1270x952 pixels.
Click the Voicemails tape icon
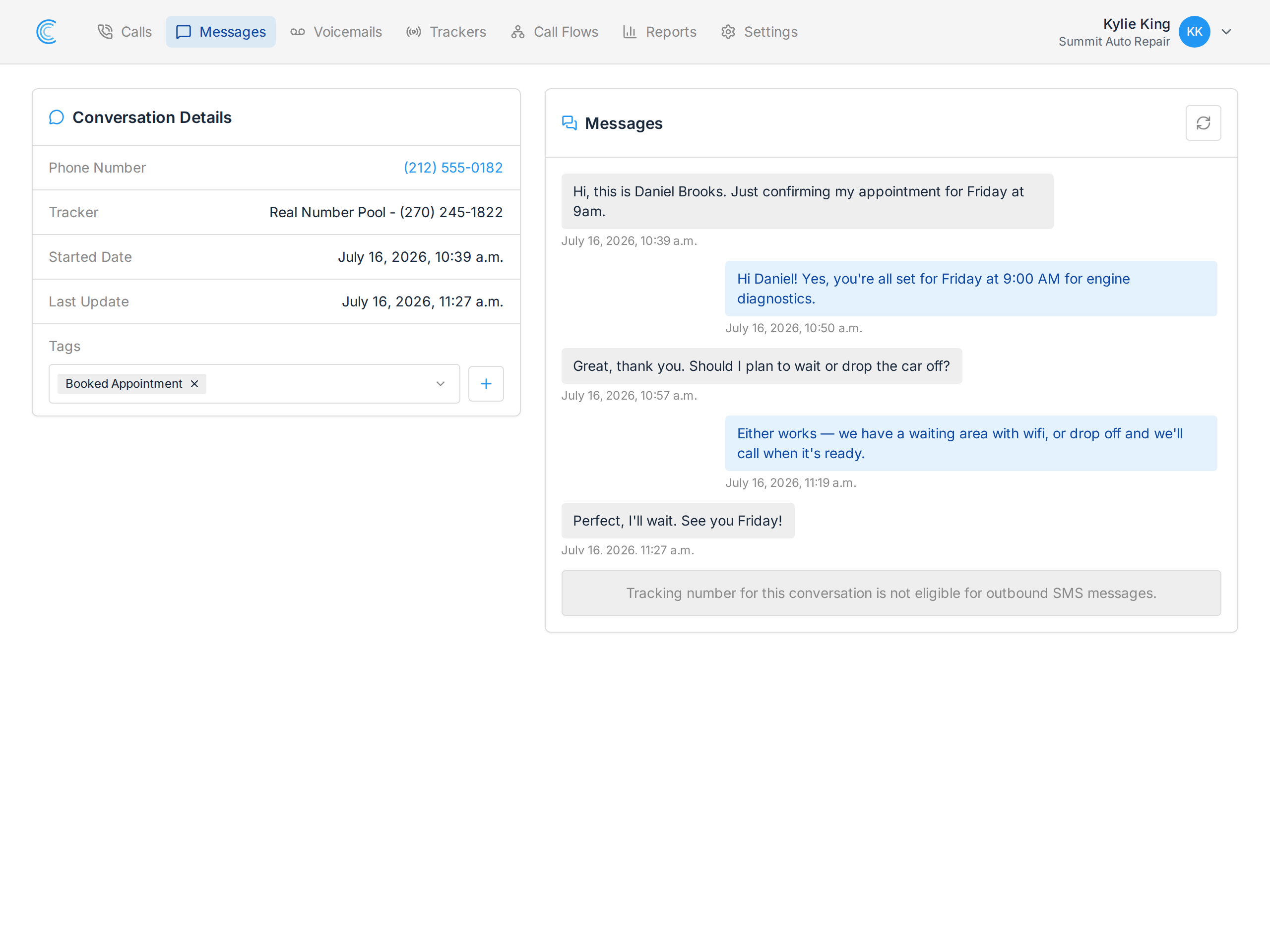(x=297, y=32)
